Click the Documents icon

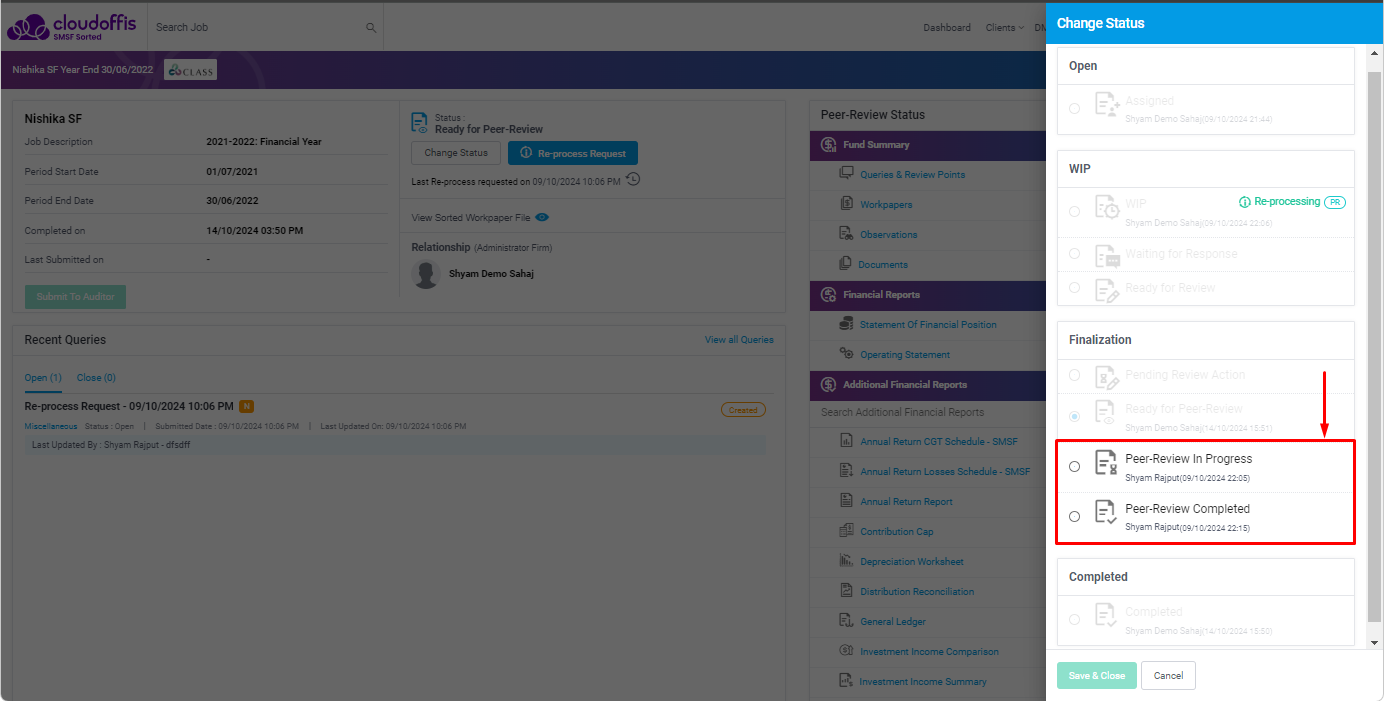846,264
